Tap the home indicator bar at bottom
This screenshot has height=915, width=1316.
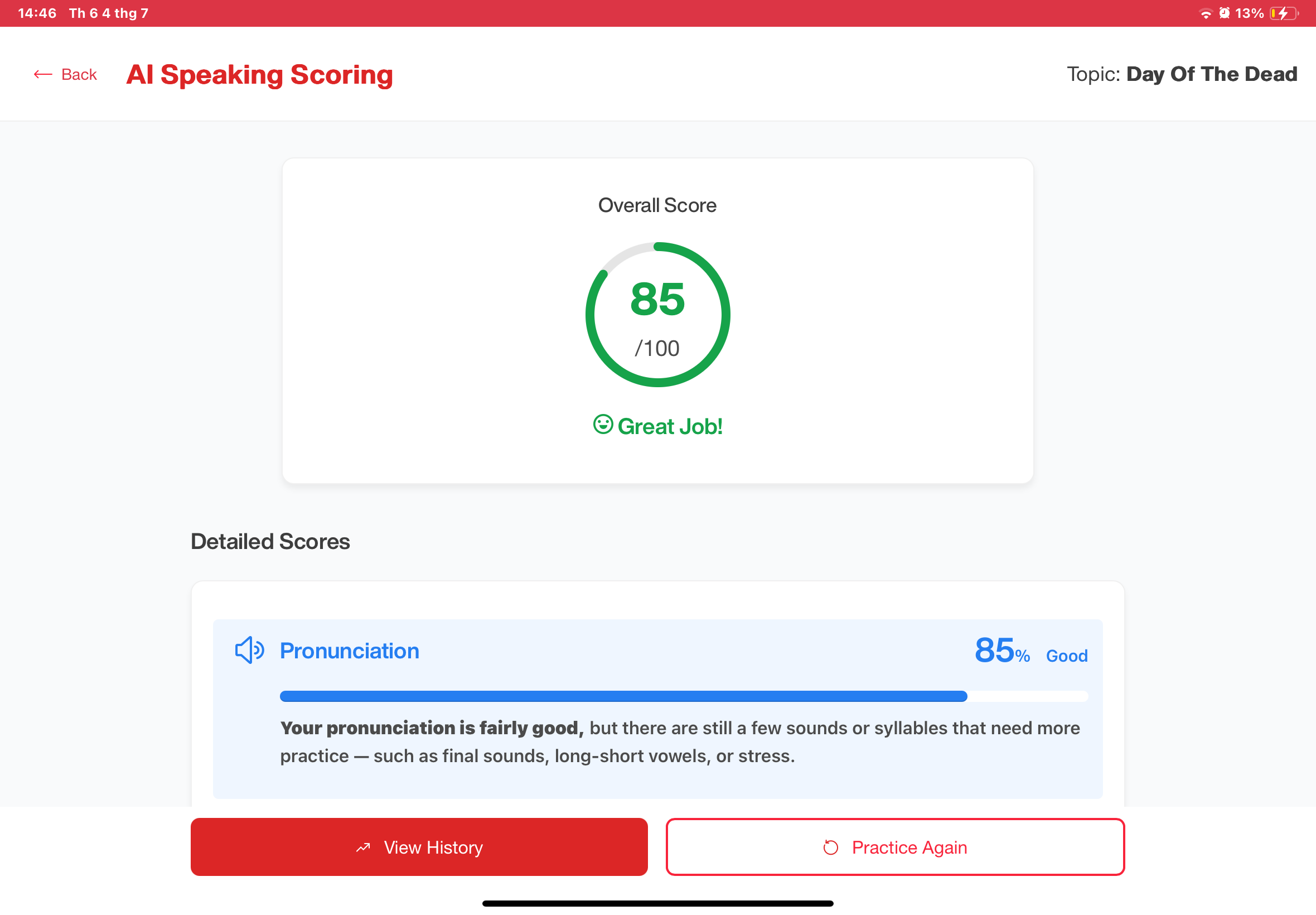[657, 903]
